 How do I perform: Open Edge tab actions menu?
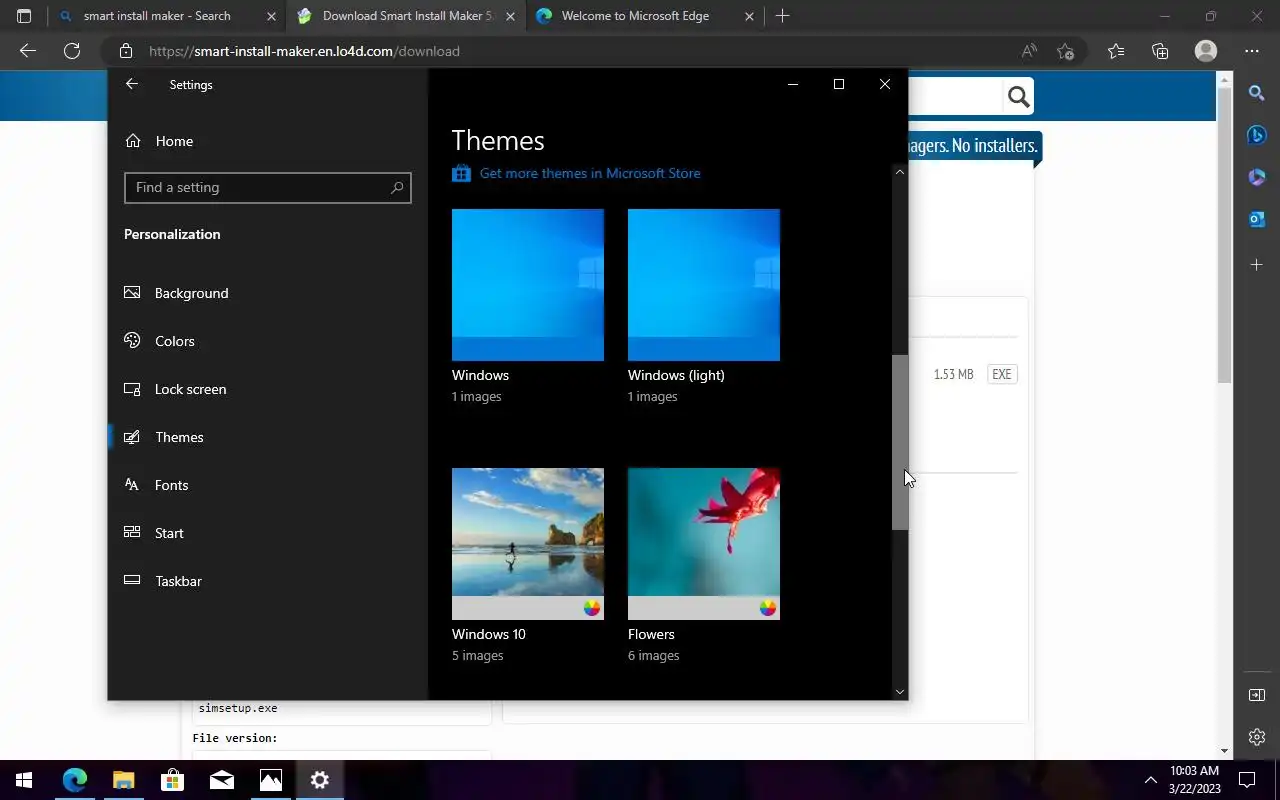24,16
